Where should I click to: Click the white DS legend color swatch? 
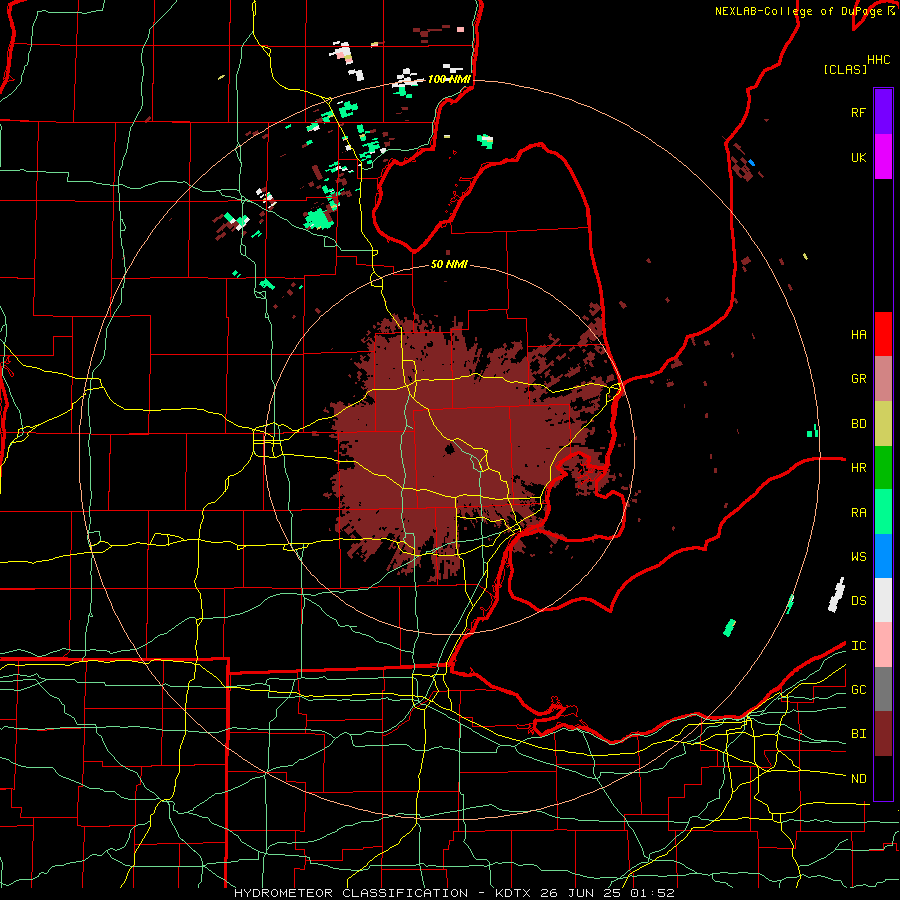click(x=883, y=600)
